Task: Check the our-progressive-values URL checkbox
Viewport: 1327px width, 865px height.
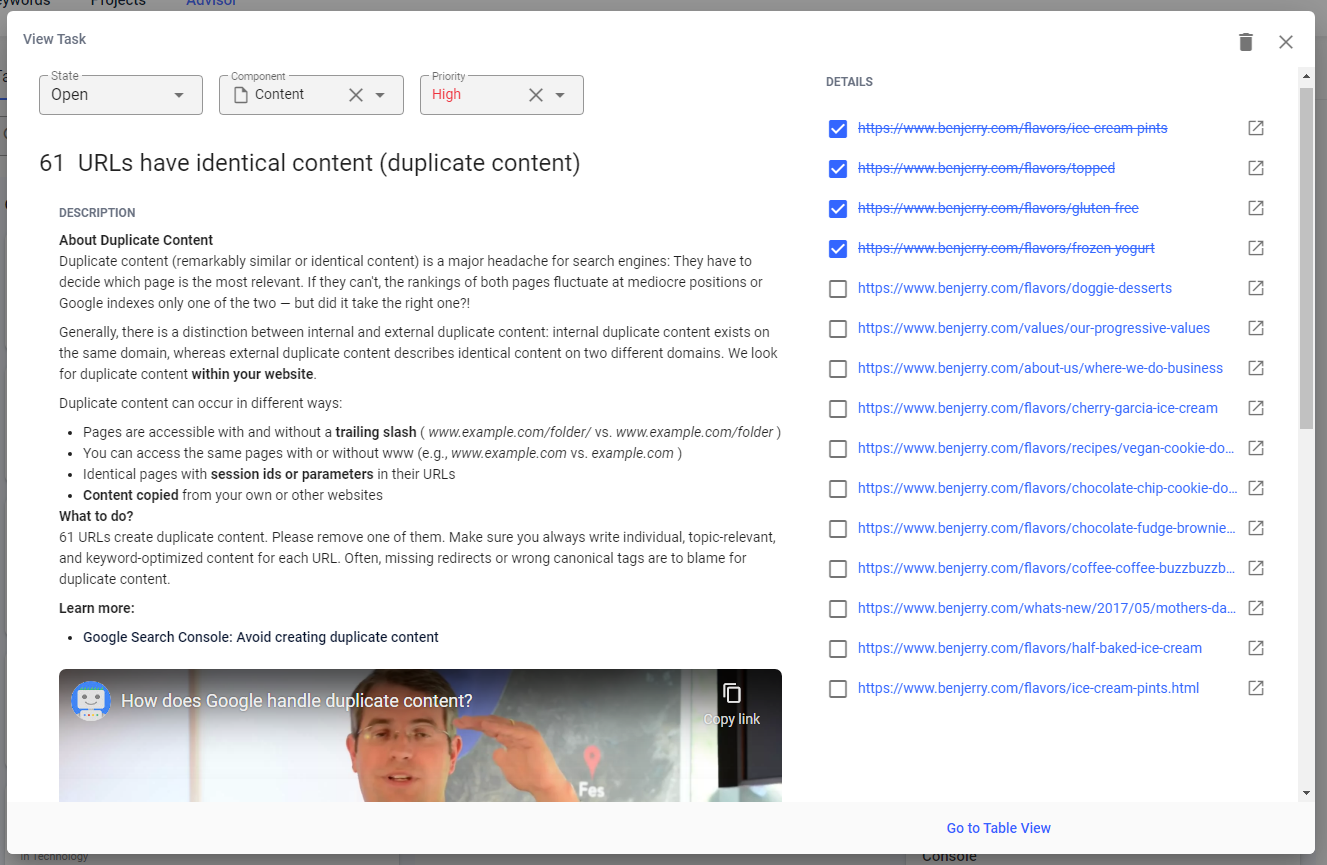Action: coord(838,329)
